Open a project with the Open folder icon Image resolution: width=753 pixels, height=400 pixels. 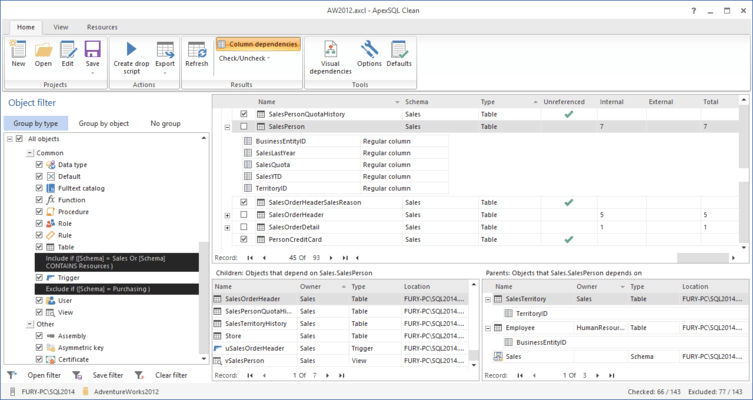click(43, 49)
